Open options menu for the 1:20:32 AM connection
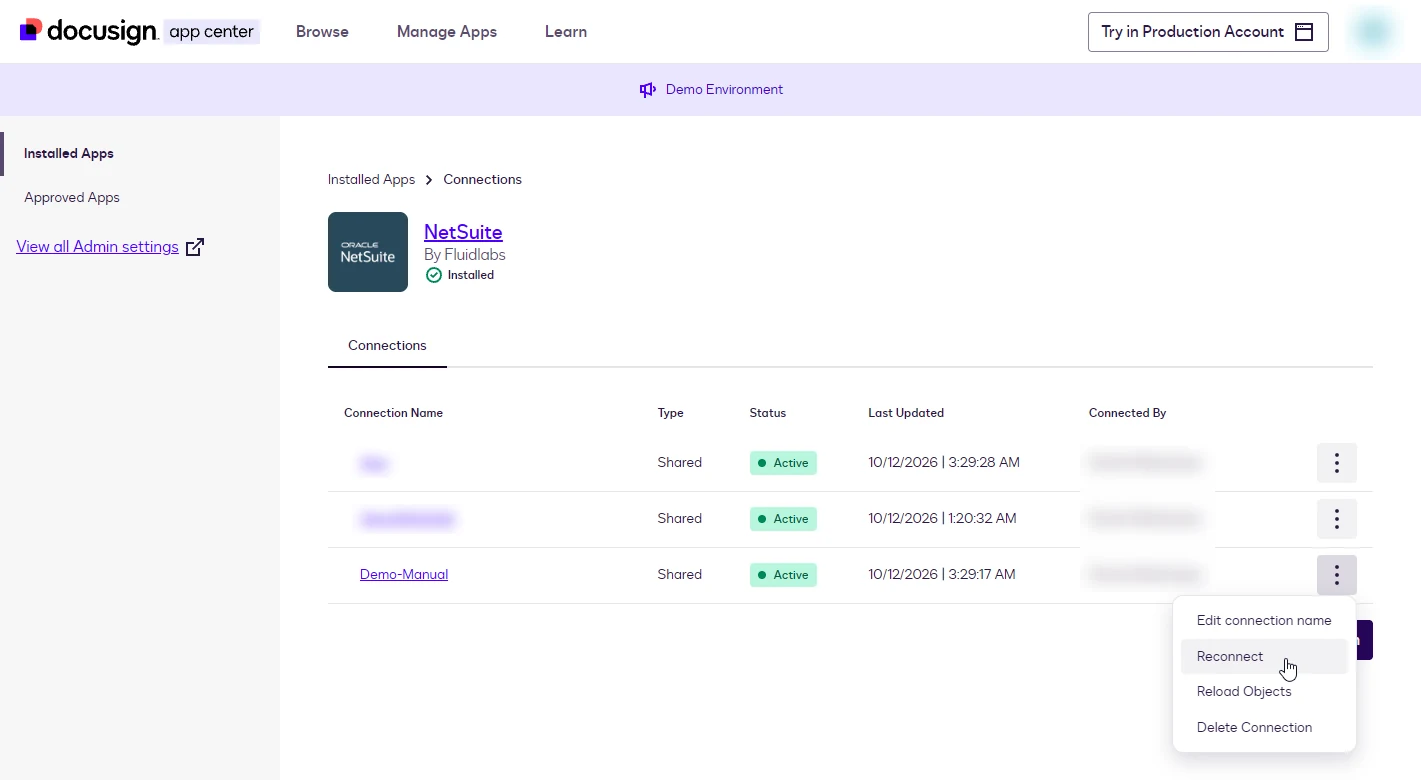The width and height of the screenshot is (1421, 780). [1337, 519]
